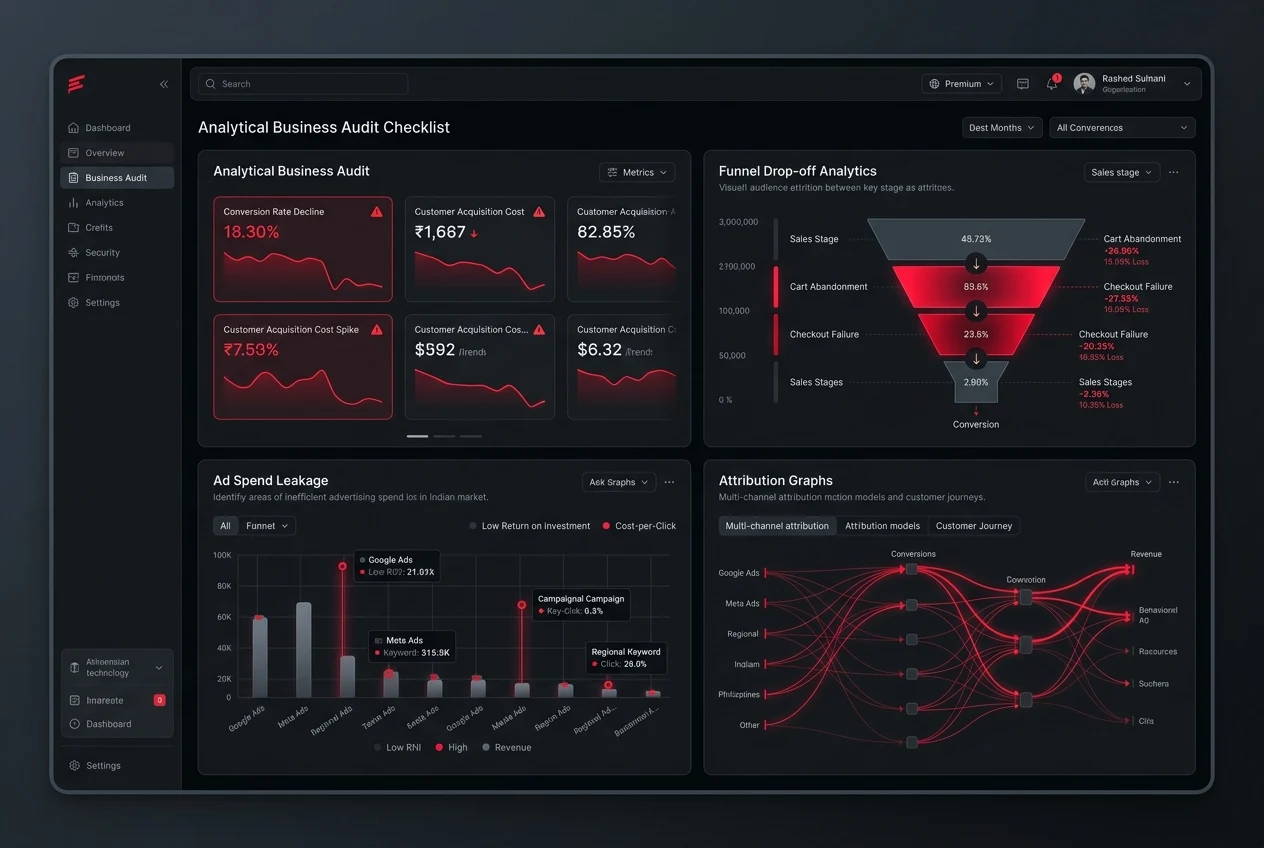Open the Dest Months dropdown
Viewport: 1264px width, 848px height.
pos(1002,128)
